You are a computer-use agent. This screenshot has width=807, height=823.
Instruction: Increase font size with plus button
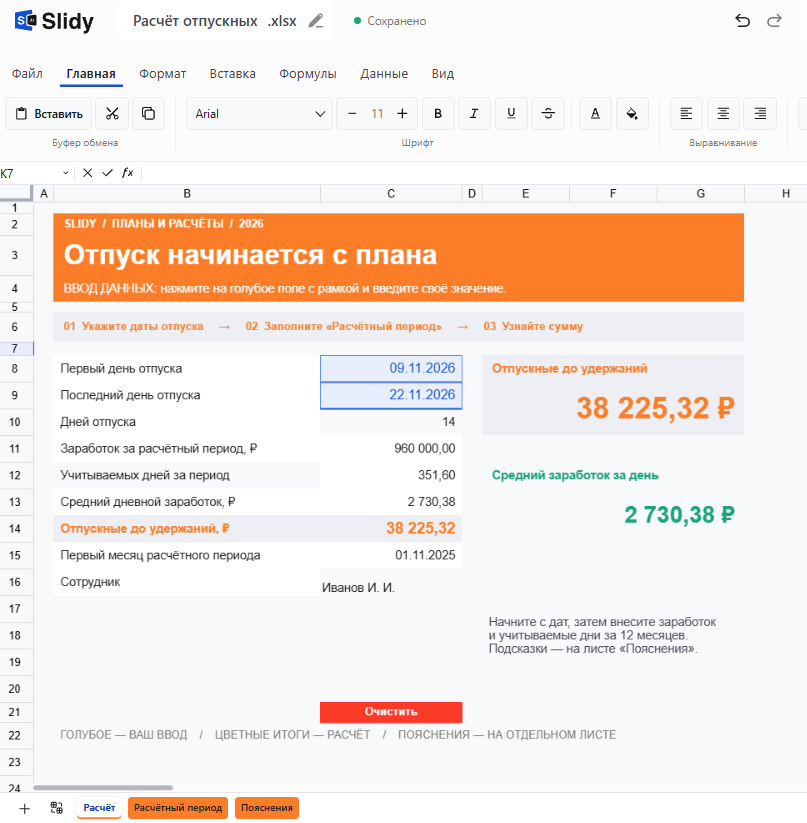click(x=402, y=113)
